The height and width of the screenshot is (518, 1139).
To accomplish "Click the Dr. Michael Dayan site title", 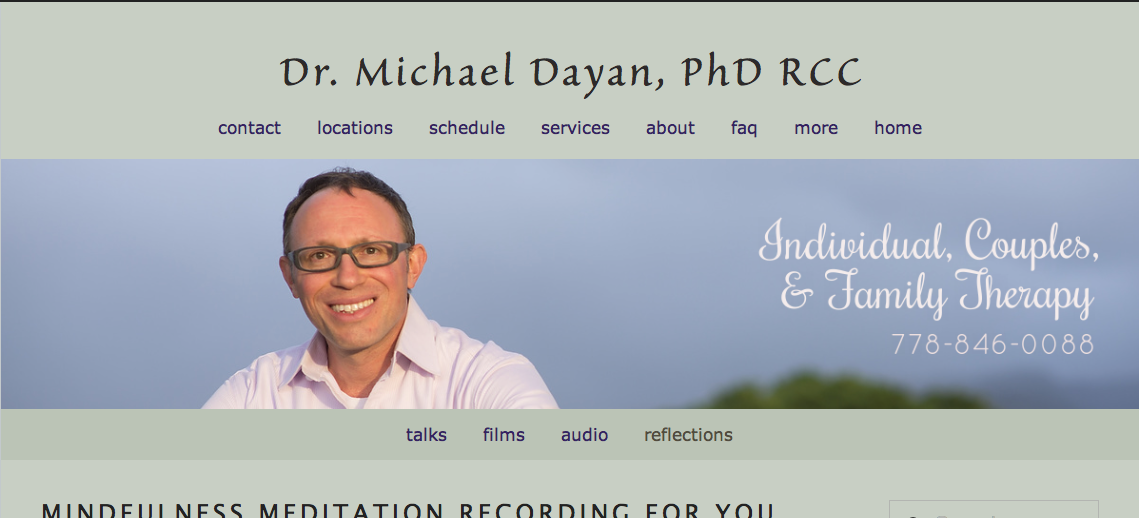I will [570, 73].
